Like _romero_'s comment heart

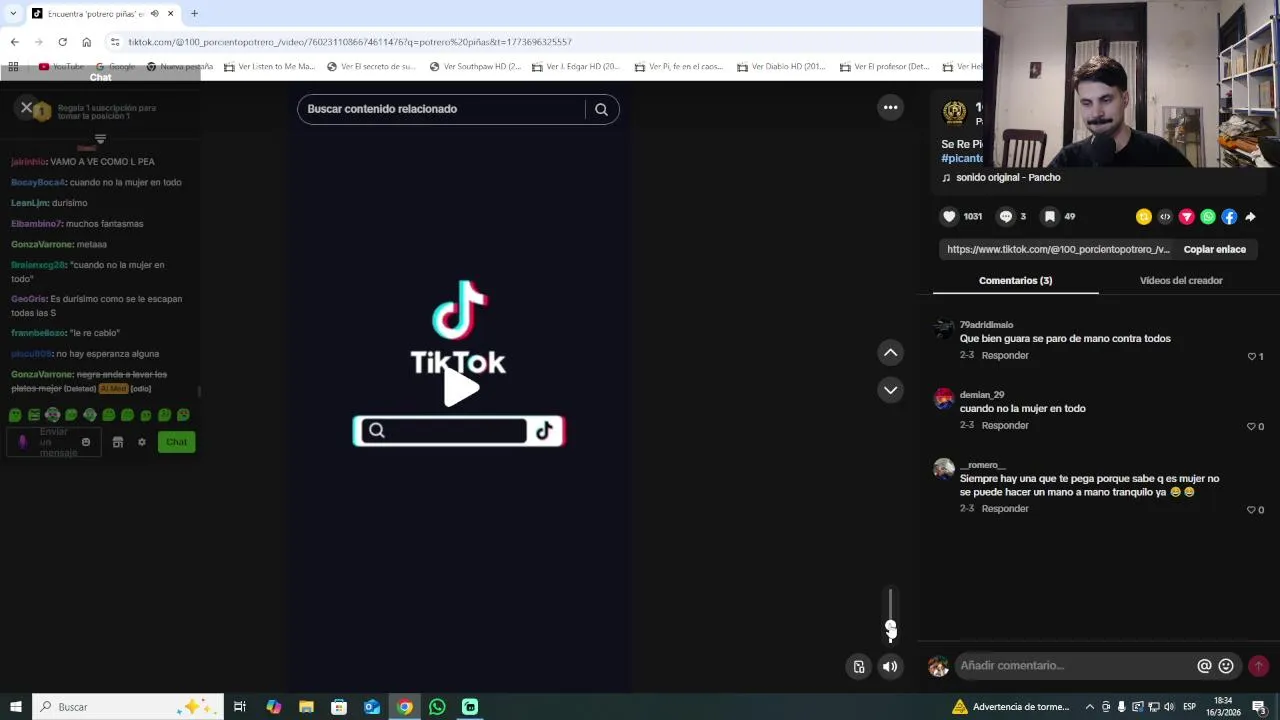click(x=1251, y=510)
